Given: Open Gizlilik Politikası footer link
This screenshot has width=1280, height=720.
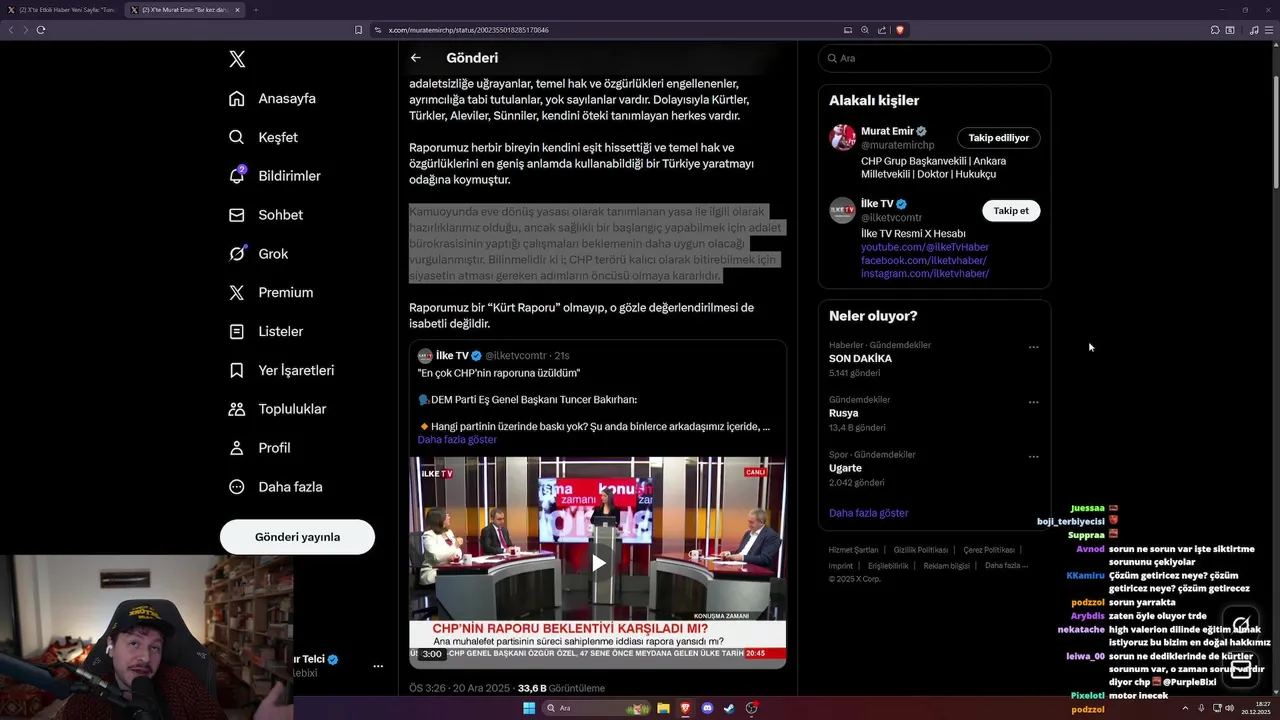Looking at the screenshot, I should pos(921,550).
